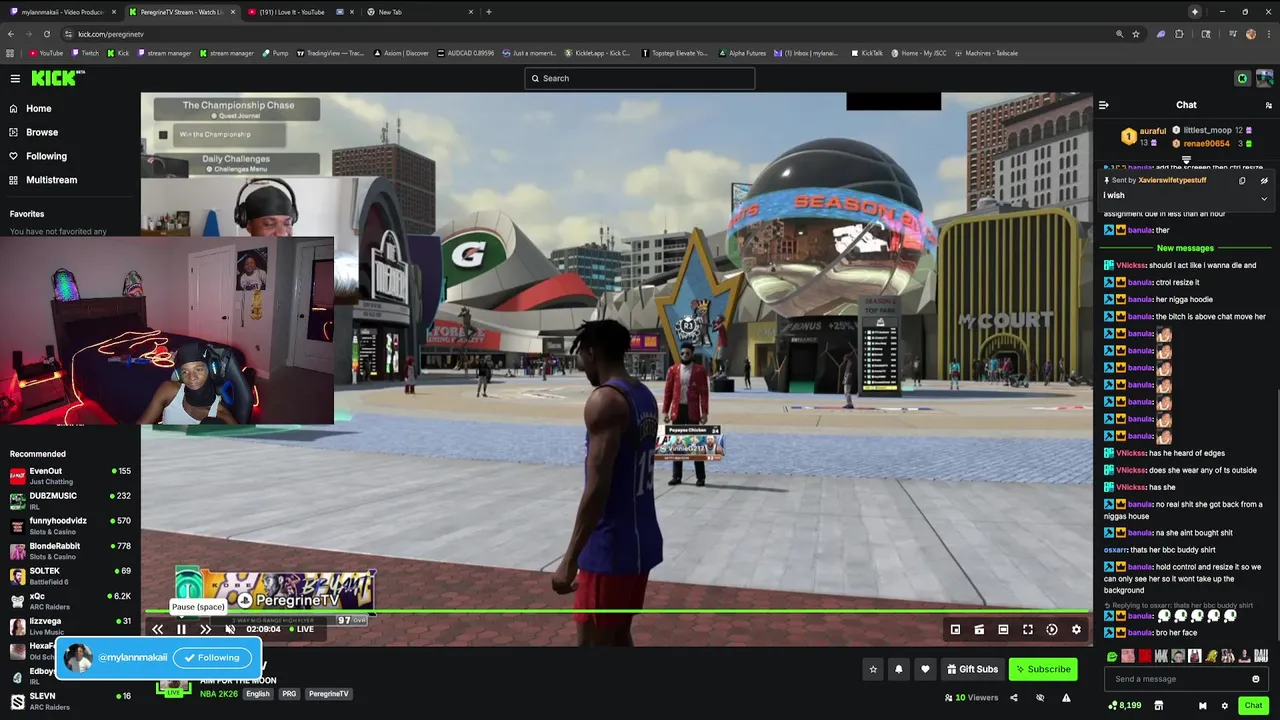Open a new browser tab with plus
Viewport: 1280px width, 720px height.
point(488,12)
